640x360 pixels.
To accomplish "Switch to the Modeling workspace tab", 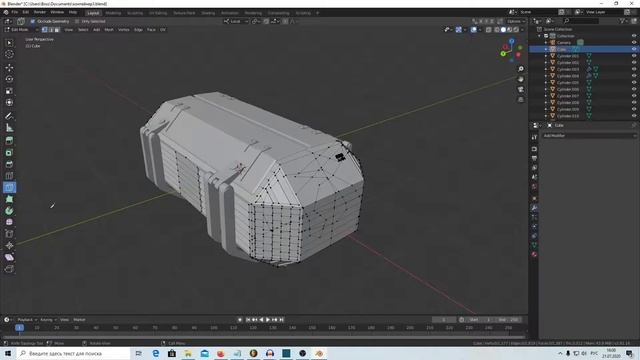I will [x=113, y=13].
